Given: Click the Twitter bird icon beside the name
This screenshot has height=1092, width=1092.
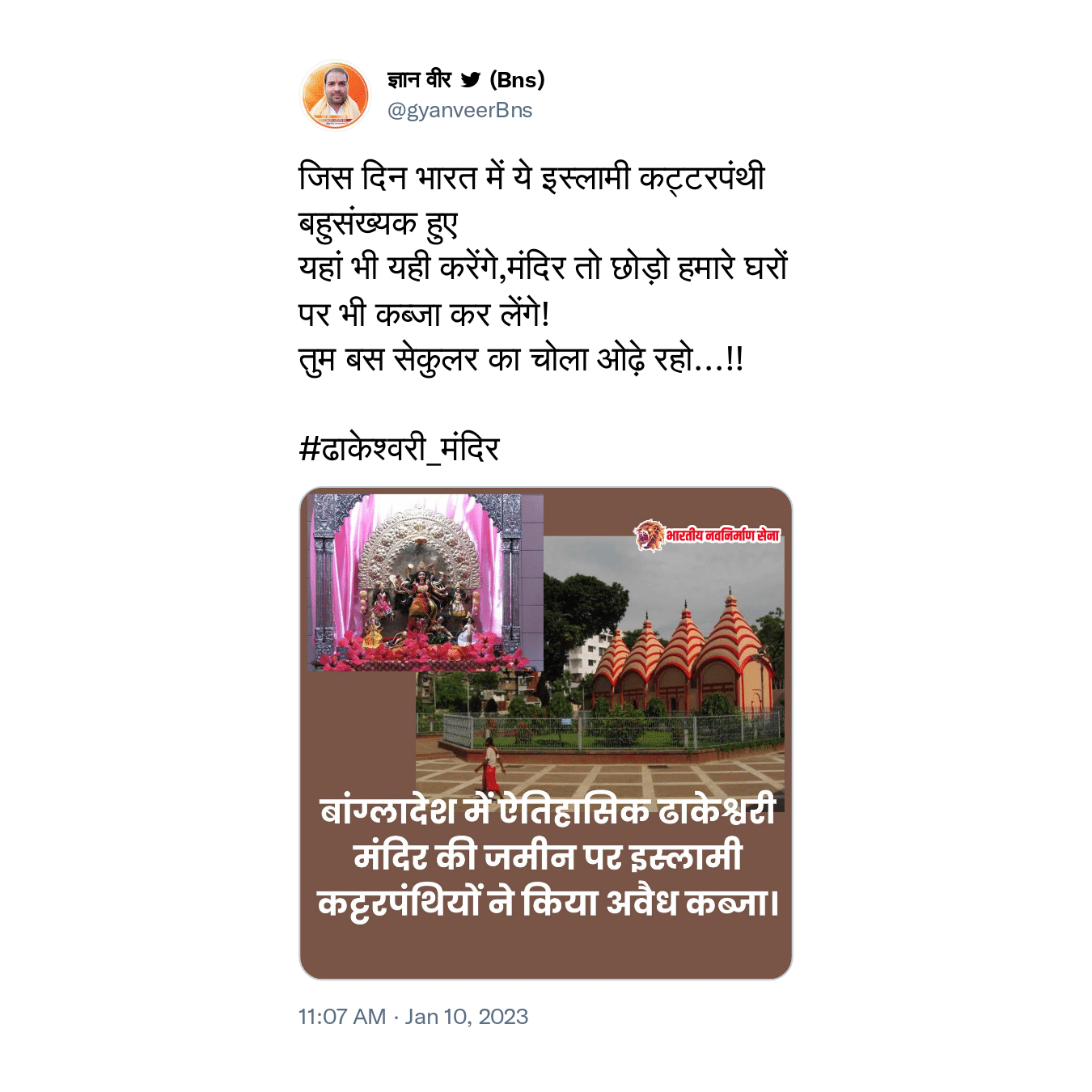Looking at the screenshot, I should point(470,80).
